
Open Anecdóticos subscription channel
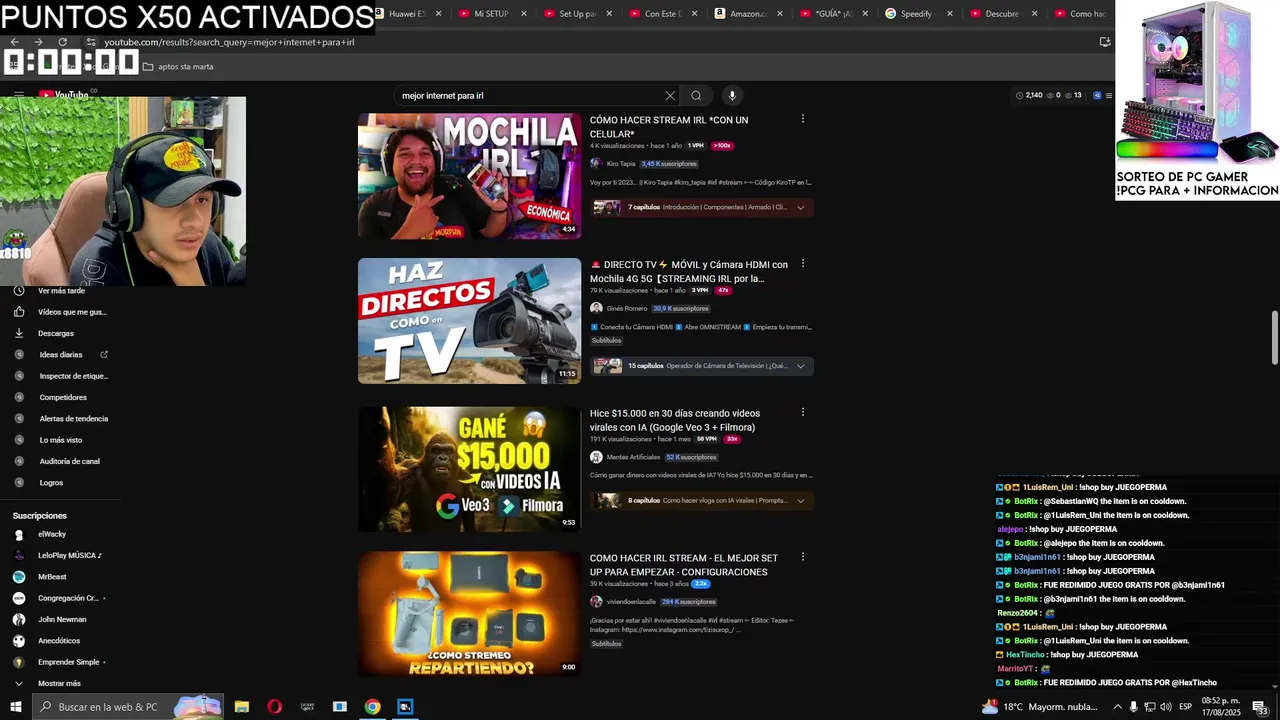point(60,641)
